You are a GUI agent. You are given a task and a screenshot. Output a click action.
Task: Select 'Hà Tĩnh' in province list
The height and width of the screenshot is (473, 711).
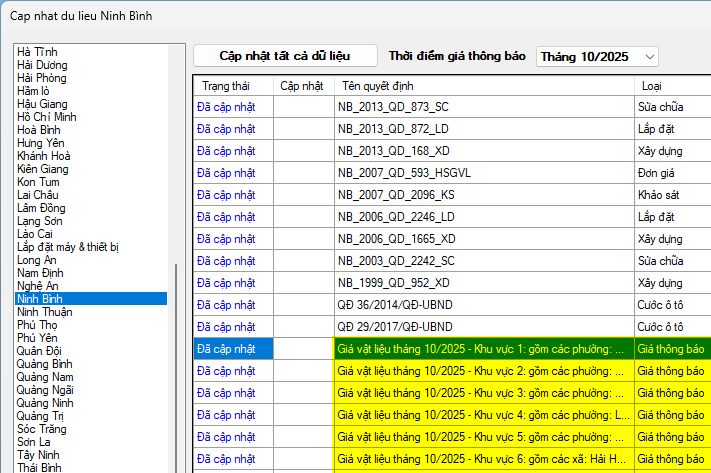point(38,52)
